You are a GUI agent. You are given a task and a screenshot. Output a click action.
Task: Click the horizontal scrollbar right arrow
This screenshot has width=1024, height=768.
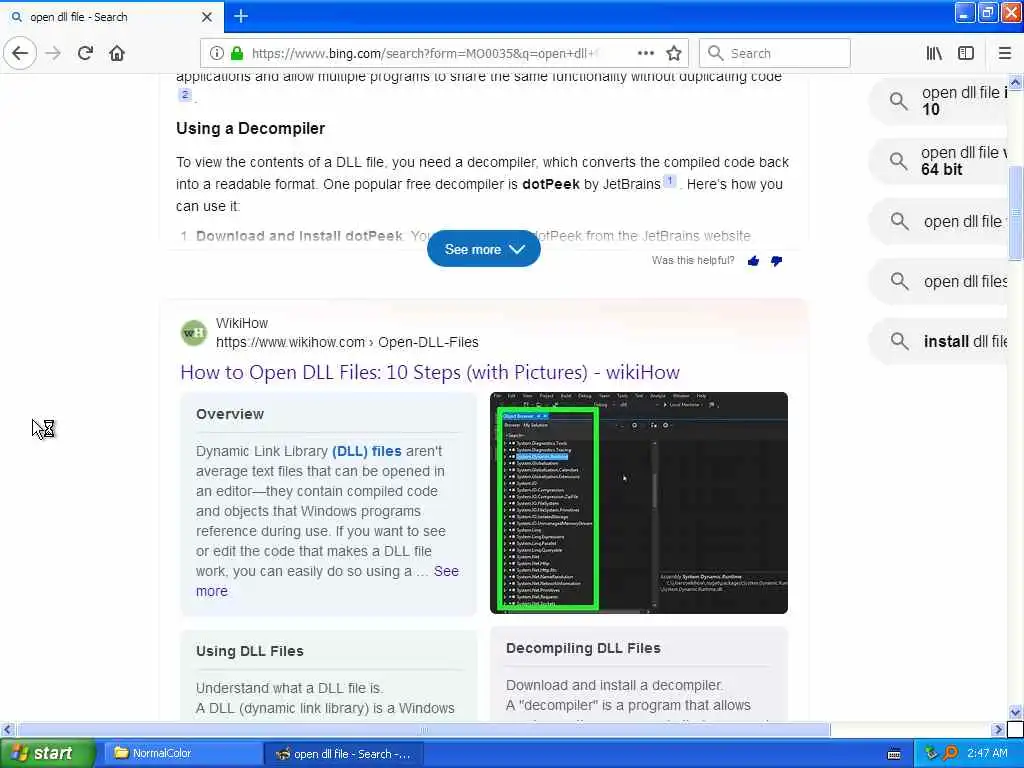point(997,729)
